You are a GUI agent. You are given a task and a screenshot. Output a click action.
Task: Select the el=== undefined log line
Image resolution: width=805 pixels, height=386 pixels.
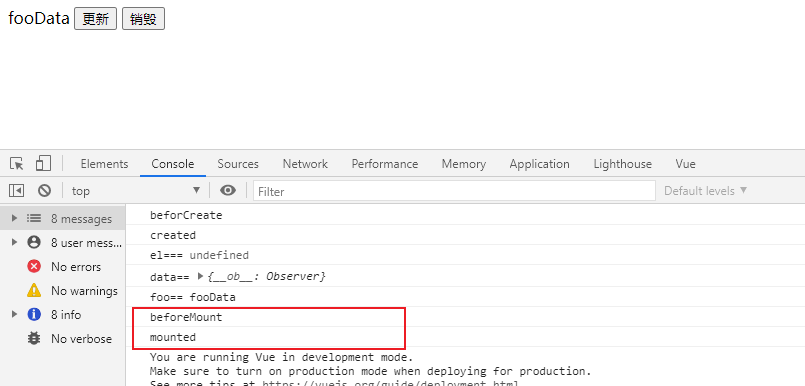click(465, 255)
